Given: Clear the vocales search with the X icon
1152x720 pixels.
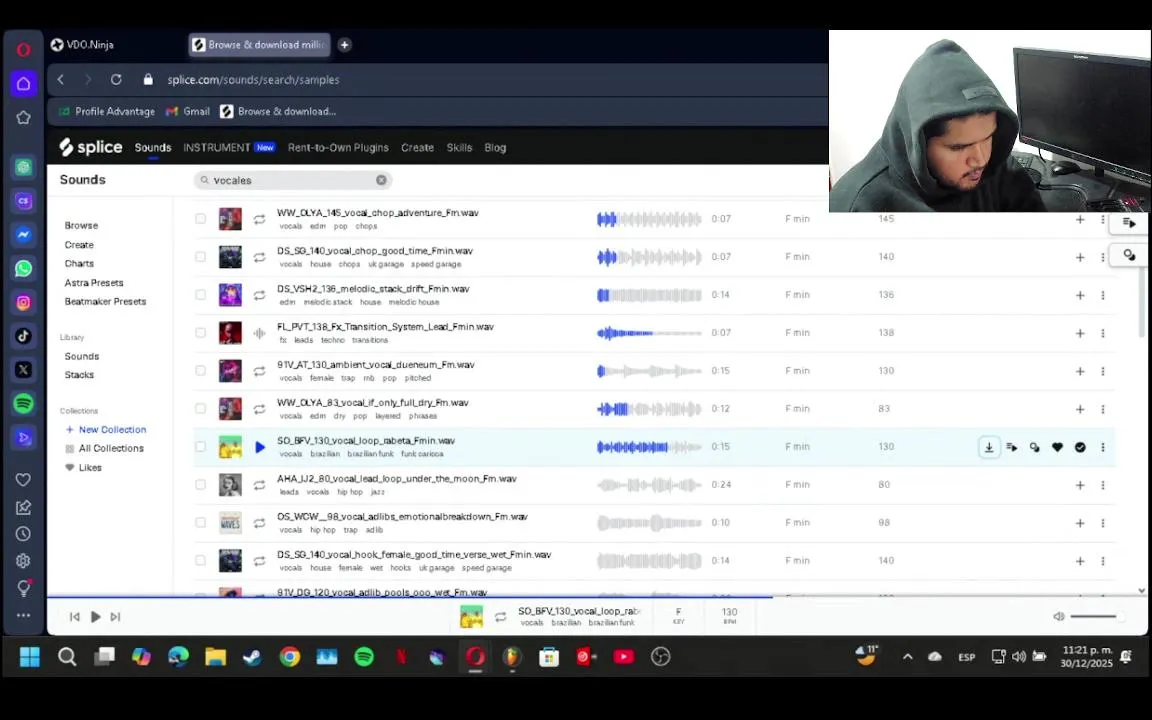Looking at the screenshot, I should (x=381, y=180).
